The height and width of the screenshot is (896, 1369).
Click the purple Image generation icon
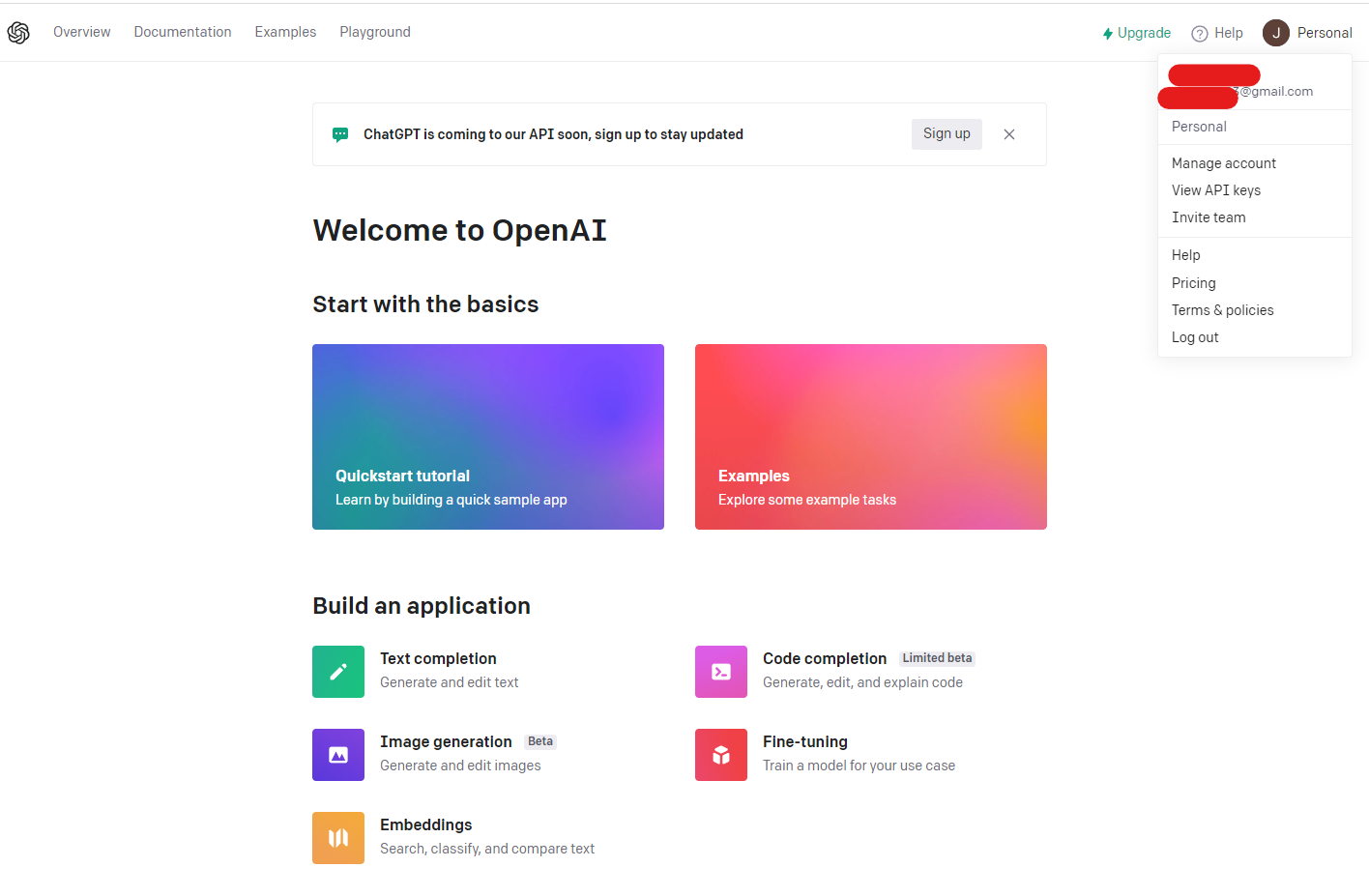pos(338,755)
